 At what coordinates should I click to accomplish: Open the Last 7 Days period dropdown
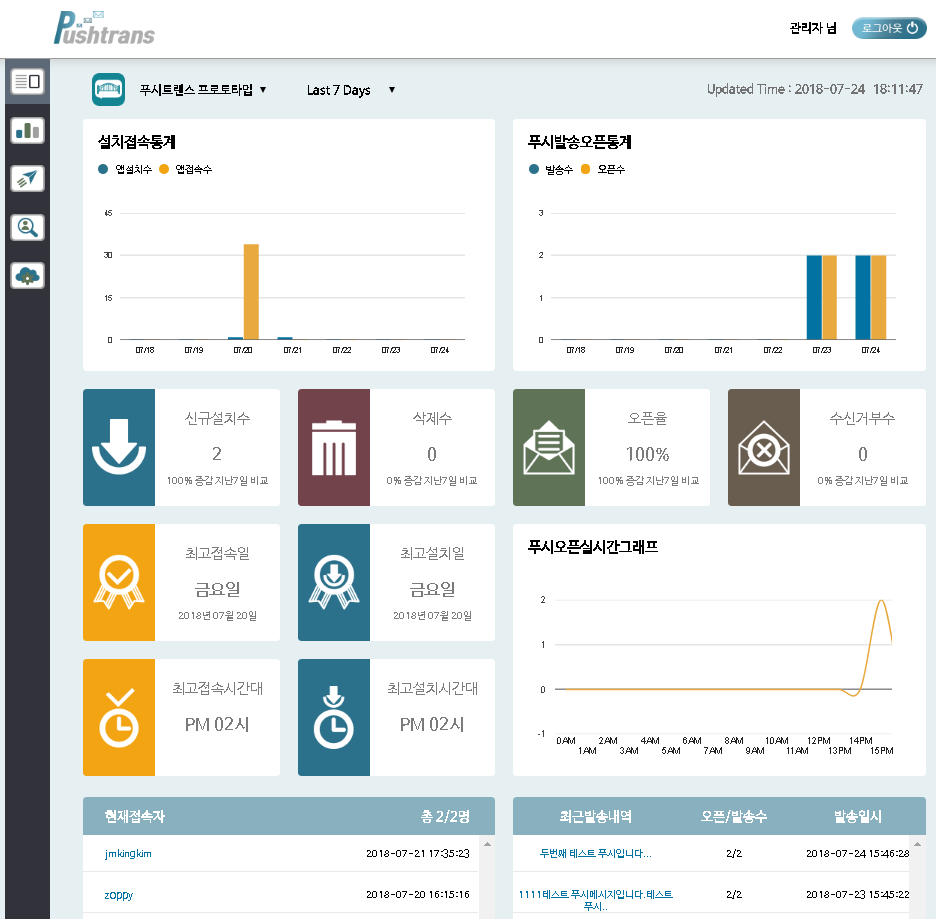[x=351, y=90]
